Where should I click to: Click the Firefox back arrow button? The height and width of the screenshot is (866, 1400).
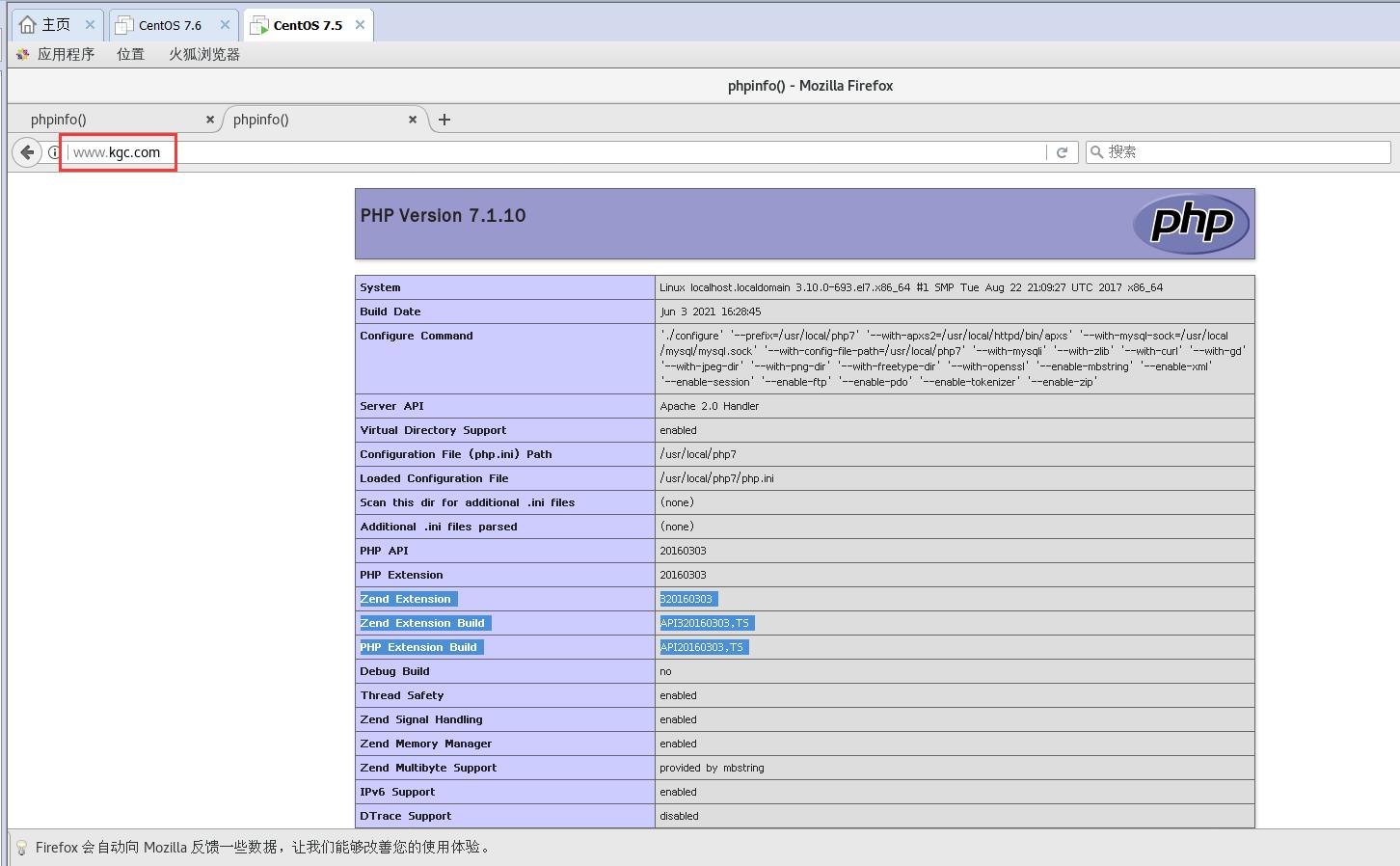pos(27,151)
